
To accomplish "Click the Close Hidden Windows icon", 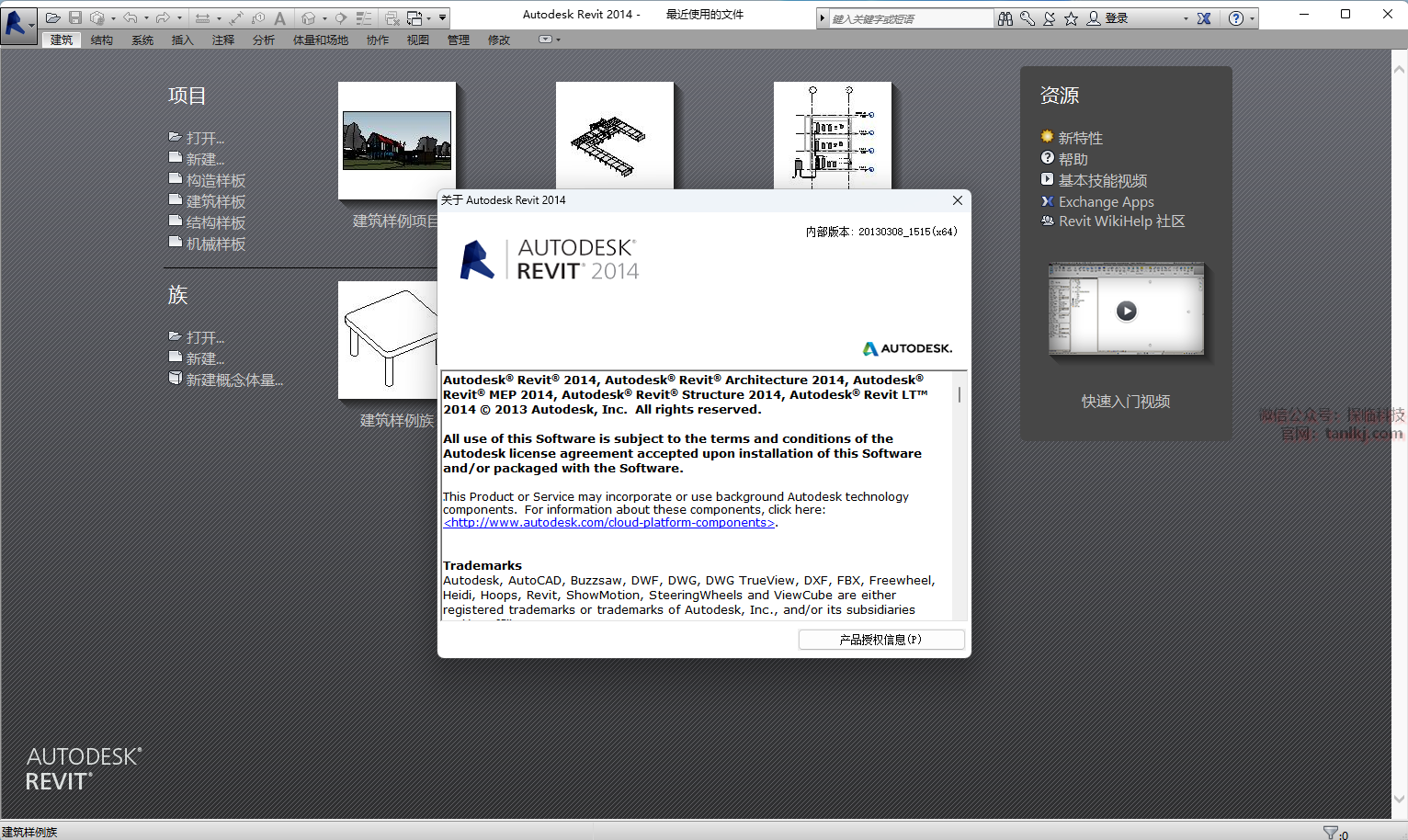I will 392,18.
